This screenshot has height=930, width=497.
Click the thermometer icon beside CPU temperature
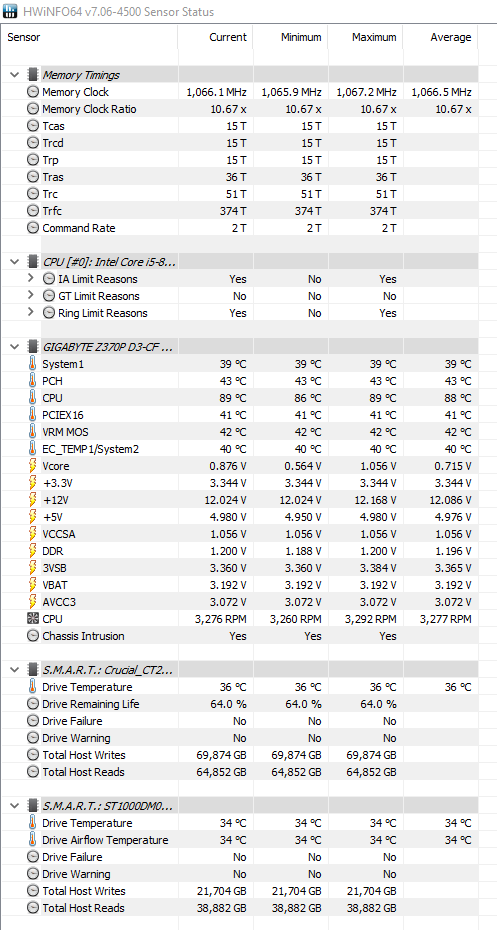[33, 398]
